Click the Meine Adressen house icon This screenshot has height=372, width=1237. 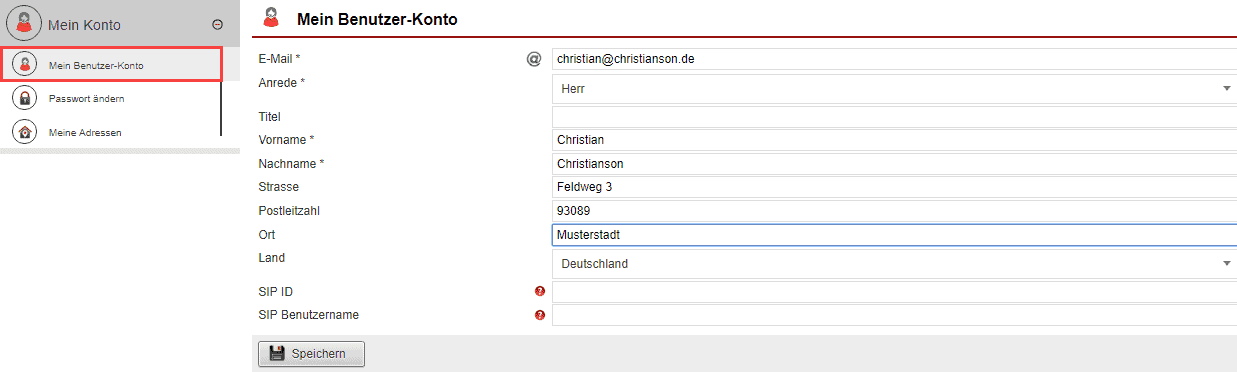coord(25,132)
